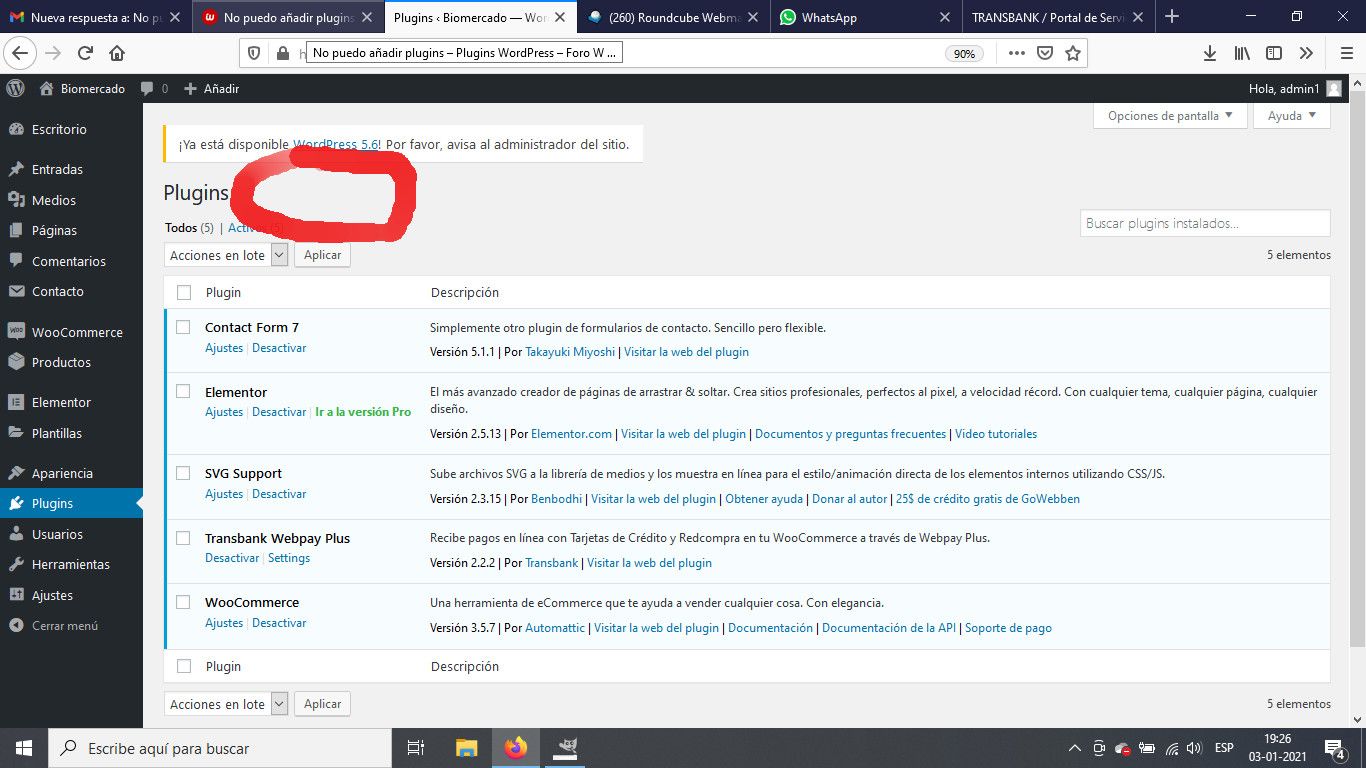This screenshot has height=768, width=1366.
Task: Click Desactivar under Contact Form 7
Action: 279,348
